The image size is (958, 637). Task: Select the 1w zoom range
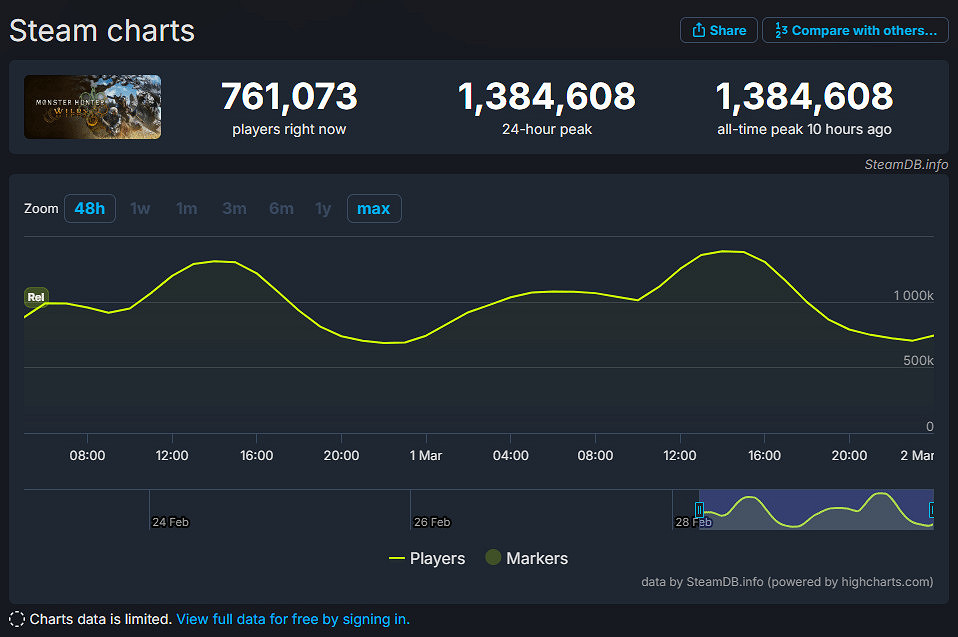140,208
